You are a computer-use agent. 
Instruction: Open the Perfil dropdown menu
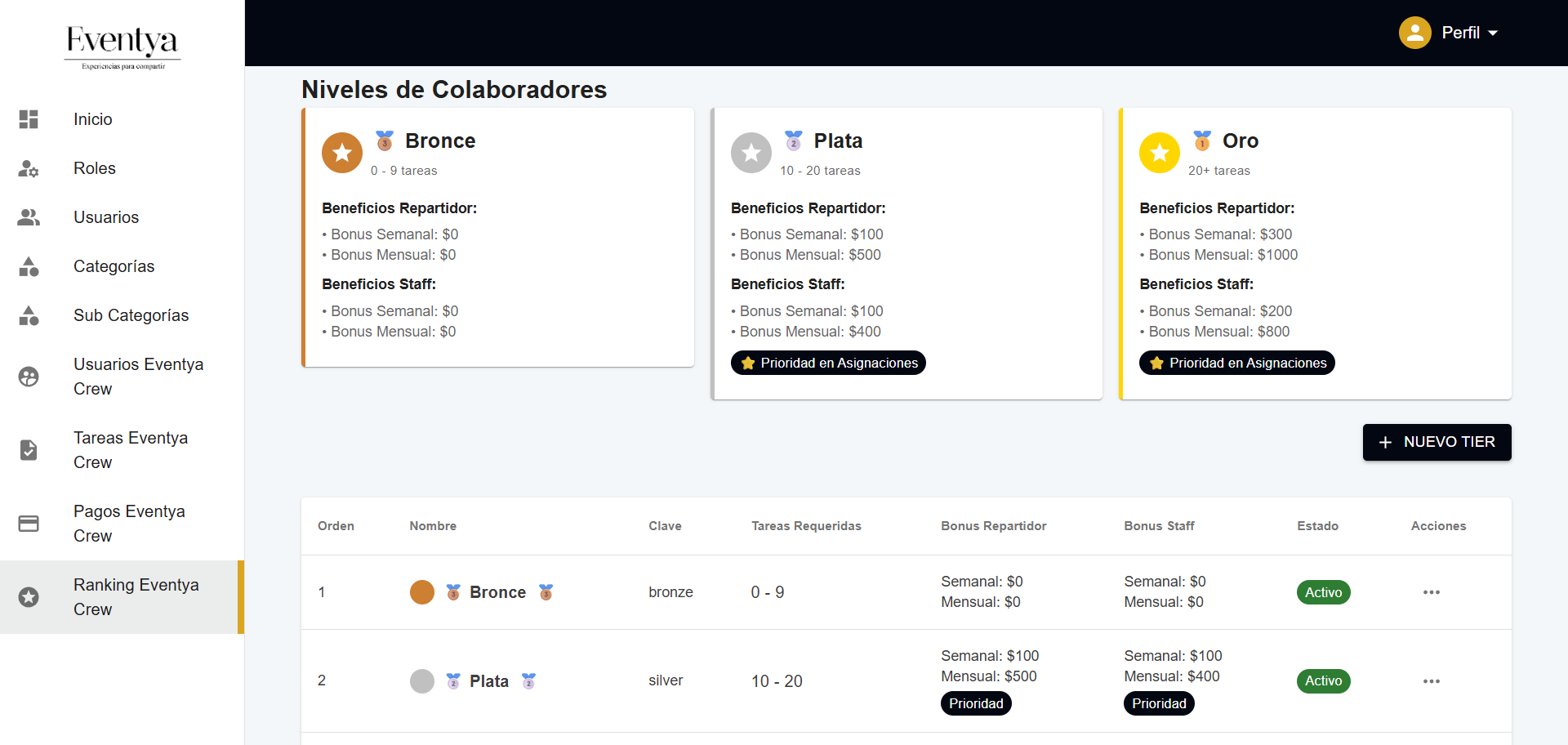pyautogui.click(x=1469, y=33)
